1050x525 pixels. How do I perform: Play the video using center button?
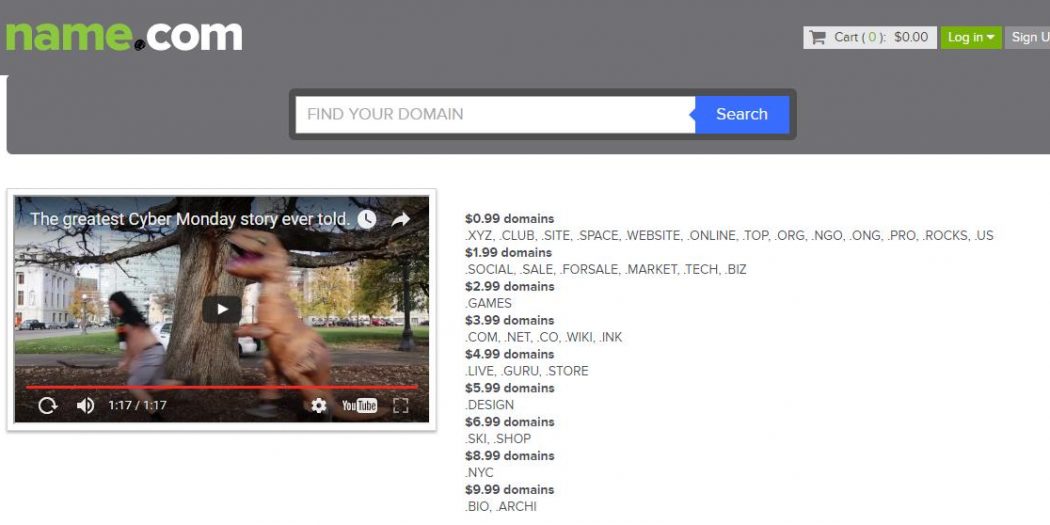222,309
